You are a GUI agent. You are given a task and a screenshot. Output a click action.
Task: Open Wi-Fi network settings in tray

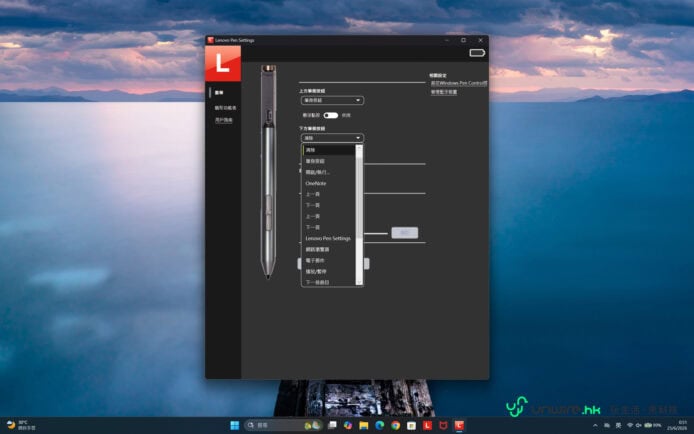tap(630, 425)
